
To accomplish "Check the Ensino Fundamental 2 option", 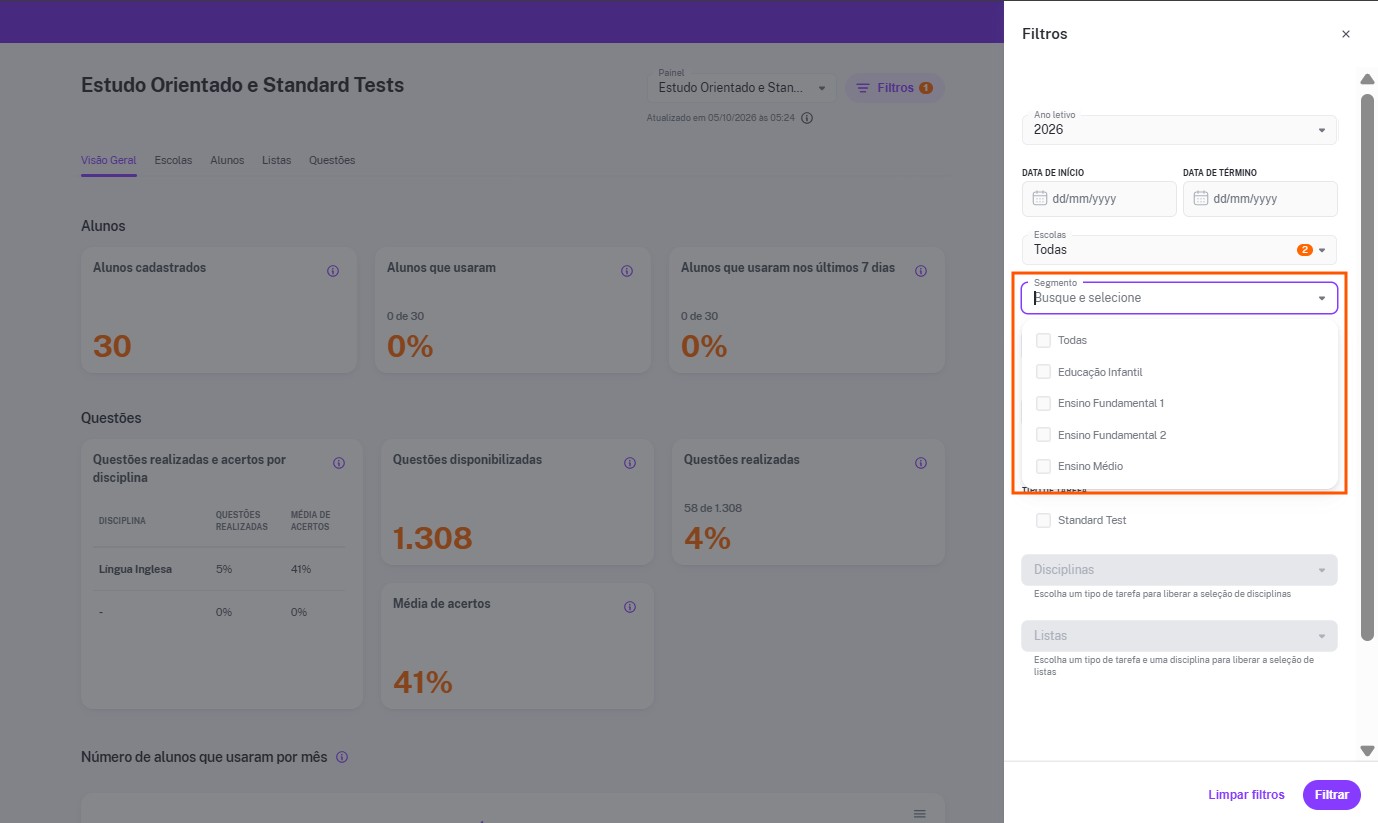I will [1044, 435].
